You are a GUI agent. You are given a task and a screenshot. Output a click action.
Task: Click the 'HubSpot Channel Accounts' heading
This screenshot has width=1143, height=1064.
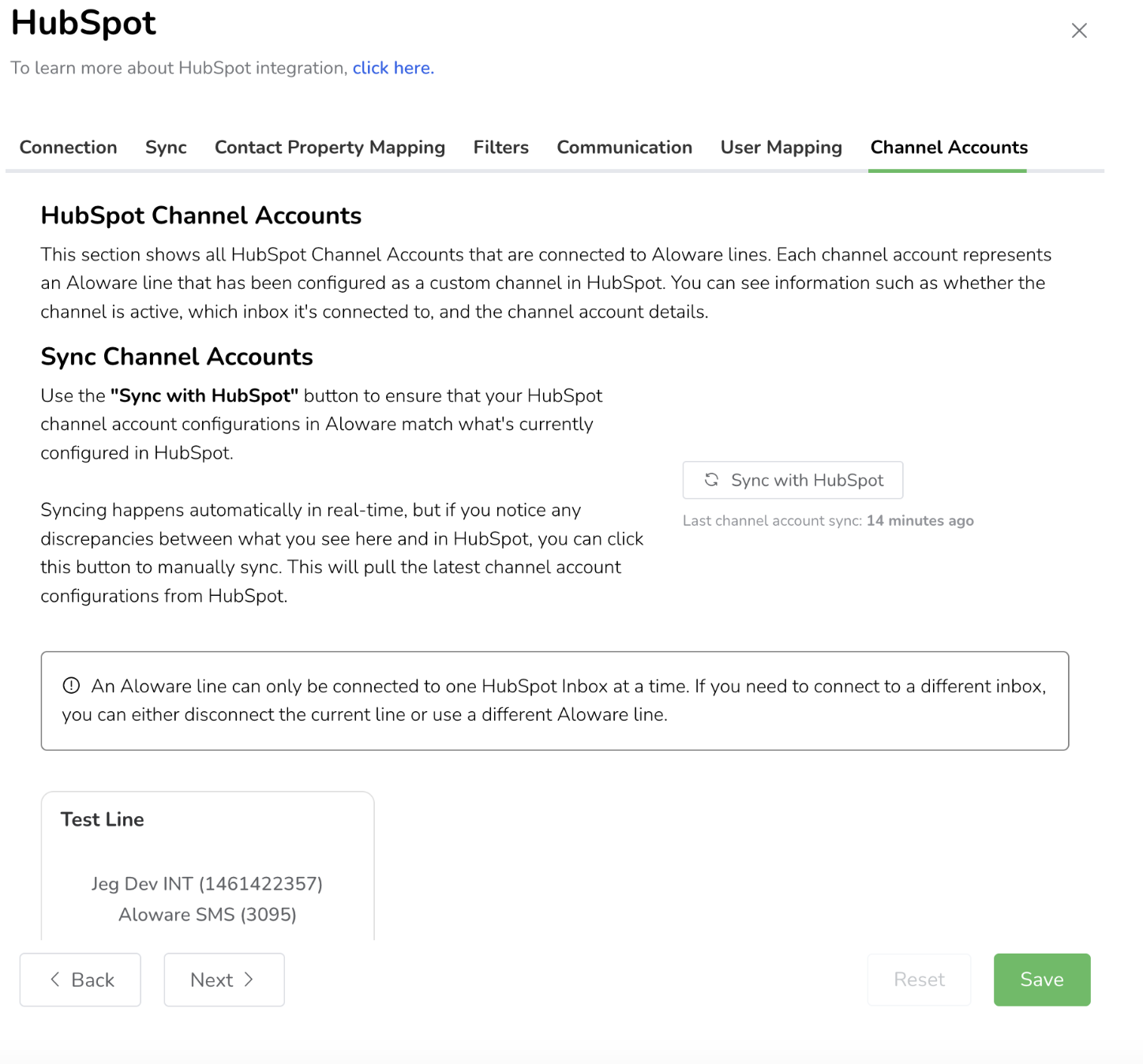coord(201,215)
